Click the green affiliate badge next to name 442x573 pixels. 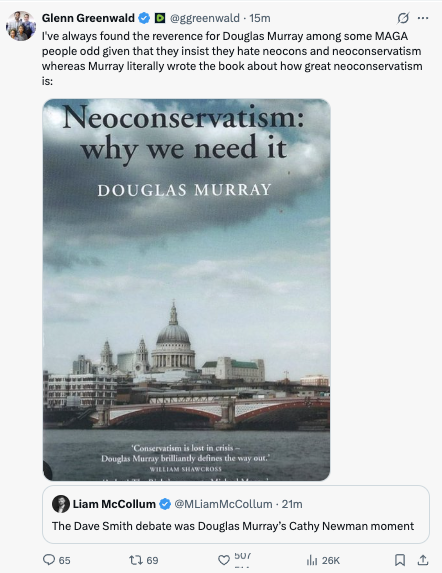[160, 18]
